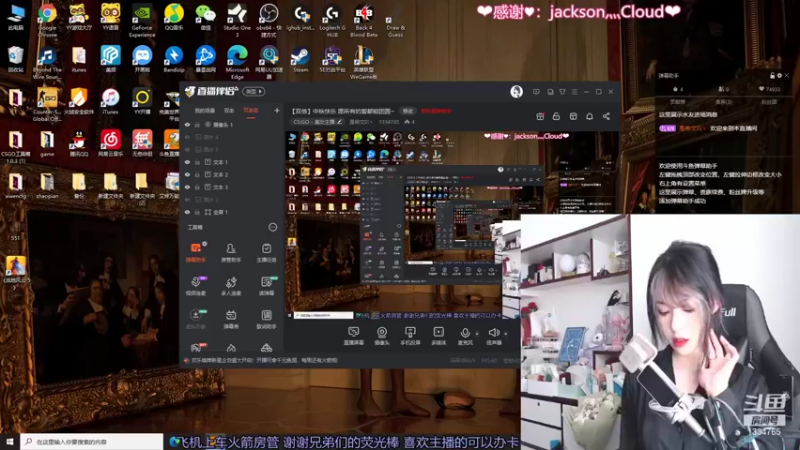Toggle lock on the 全屏 1 source
Screen dimensions: 800x450
(x=197, y=212)
